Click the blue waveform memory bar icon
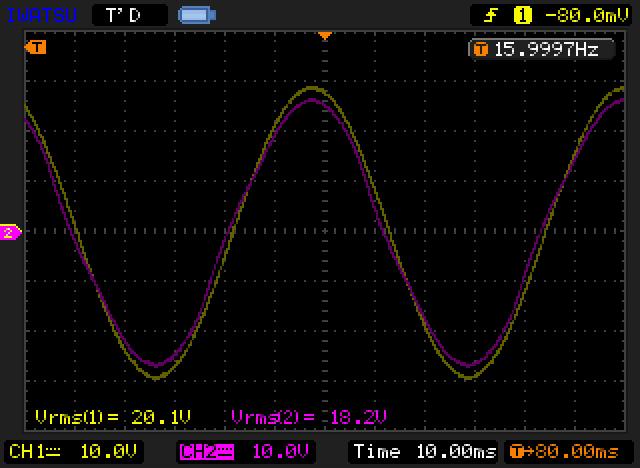 click(x=194, y=15)
